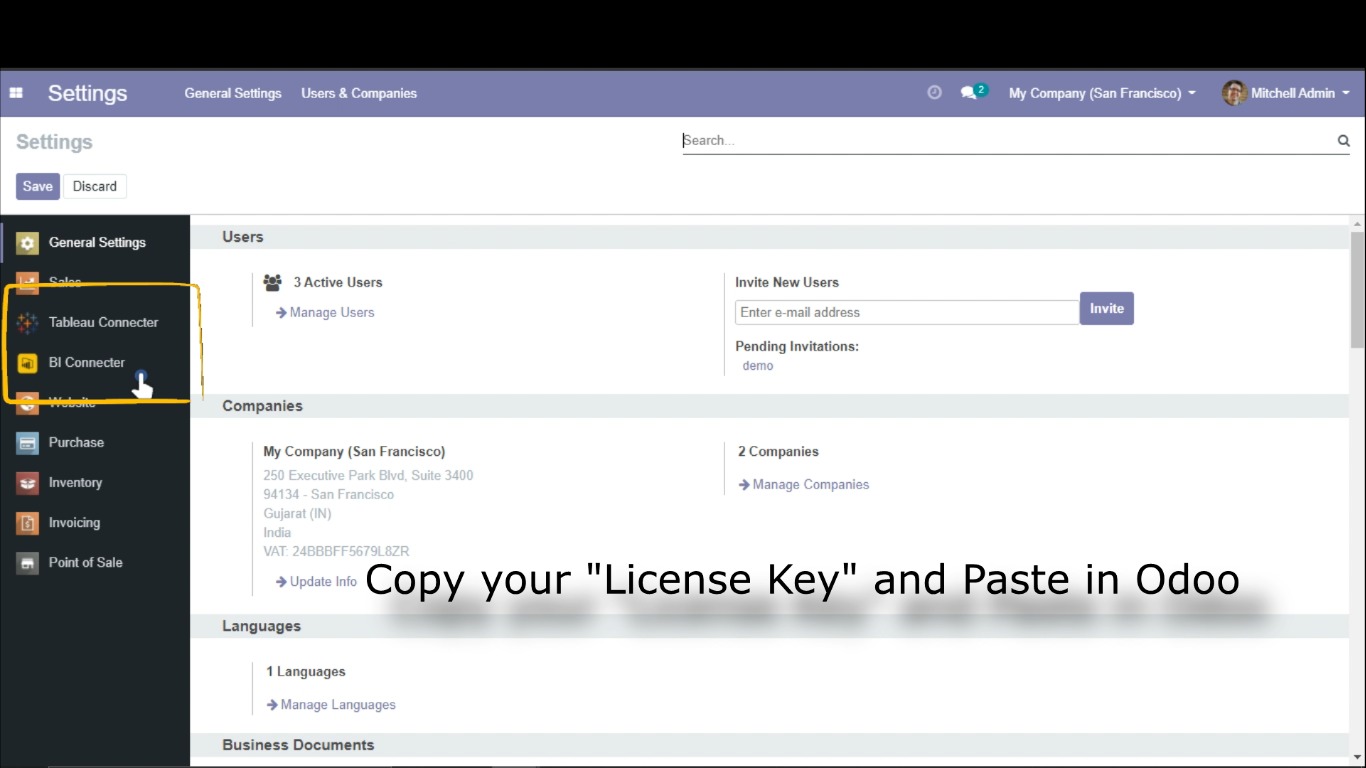Click the Invite button
Screen dimensions: 1366x768
tap(1107, 308)
